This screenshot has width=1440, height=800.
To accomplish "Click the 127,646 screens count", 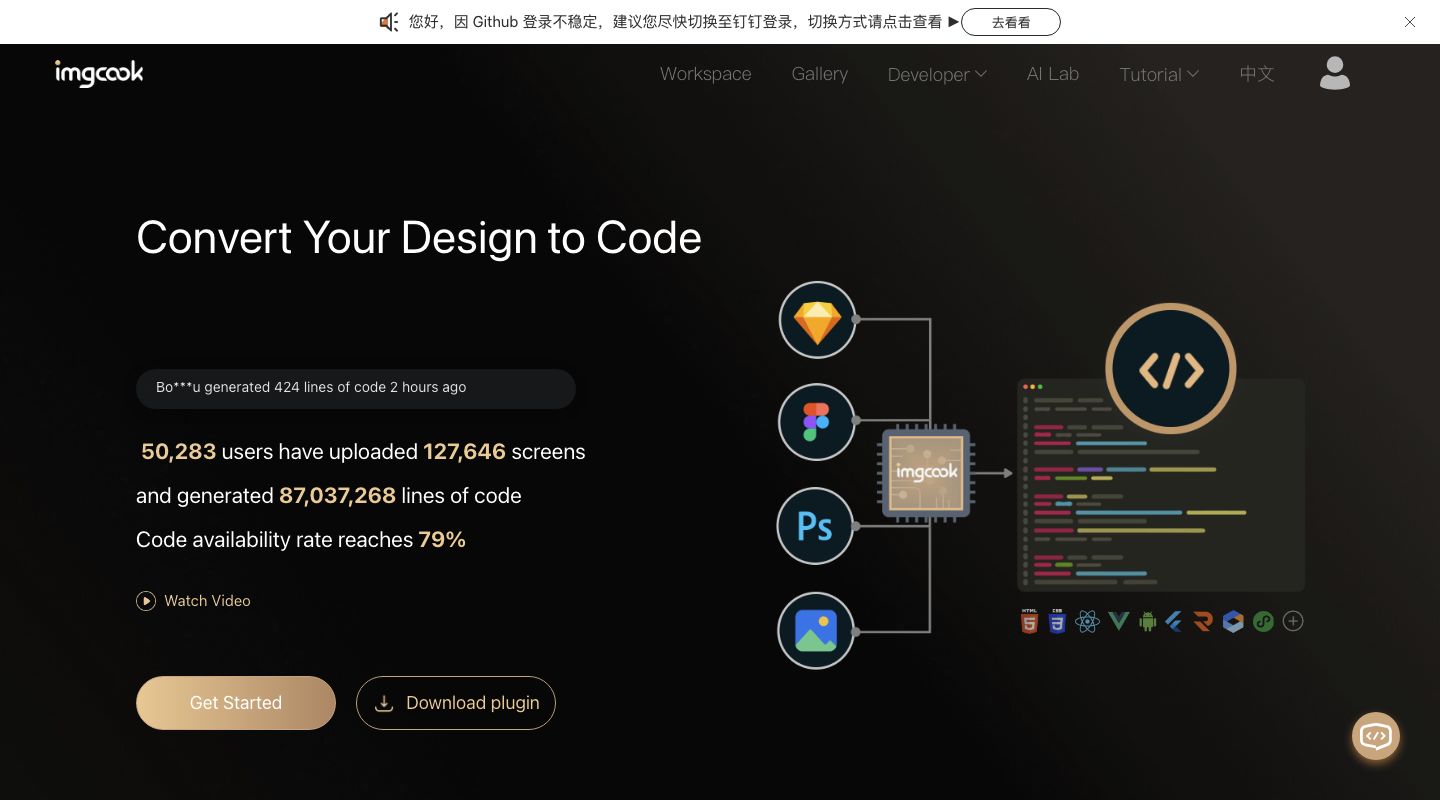I will tap(464, 452).
